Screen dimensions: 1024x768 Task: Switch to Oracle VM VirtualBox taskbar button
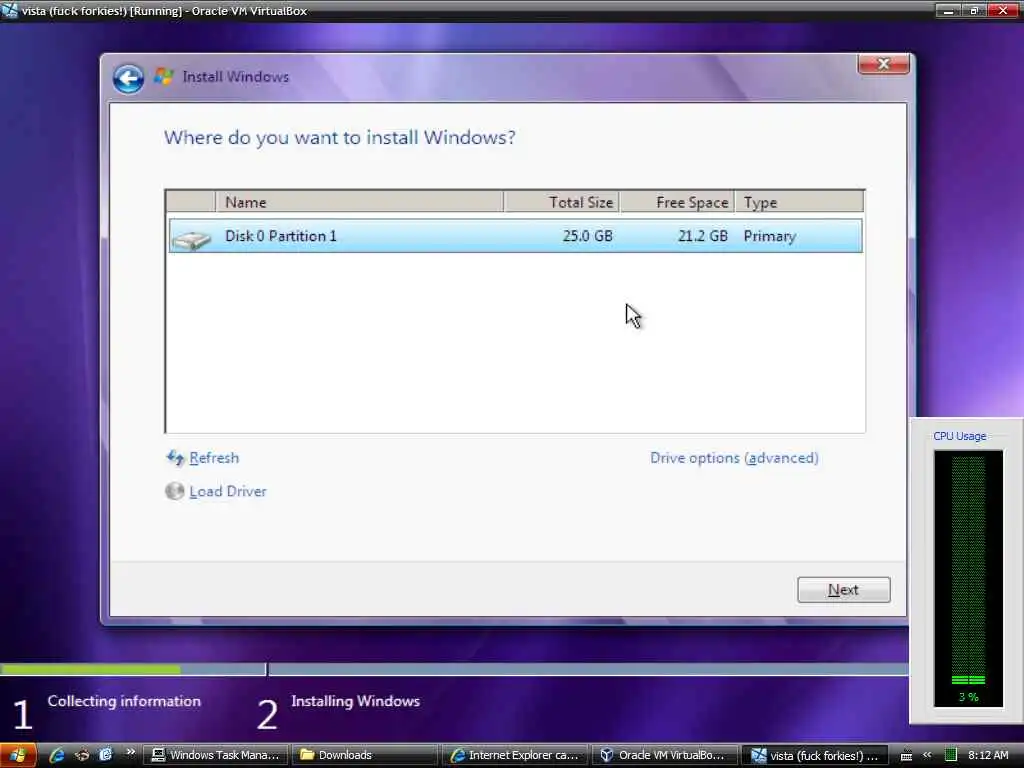click(x=665, y=755)
